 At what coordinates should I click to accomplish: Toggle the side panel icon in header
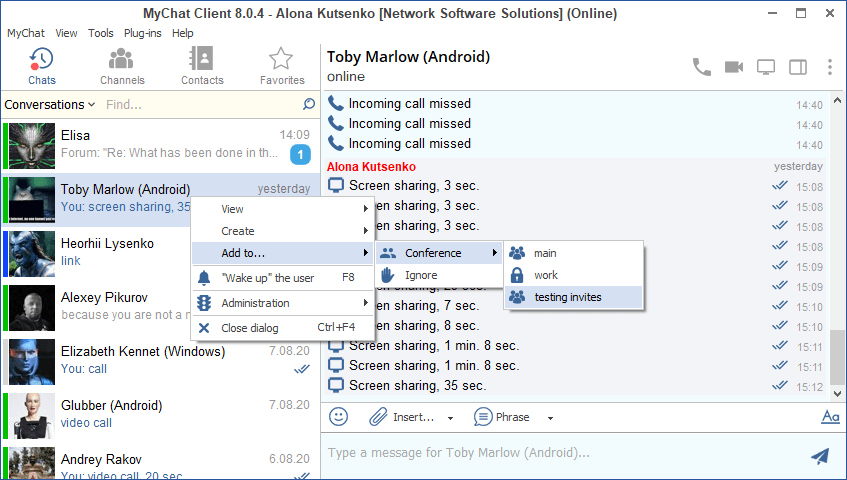coord(798,67)
